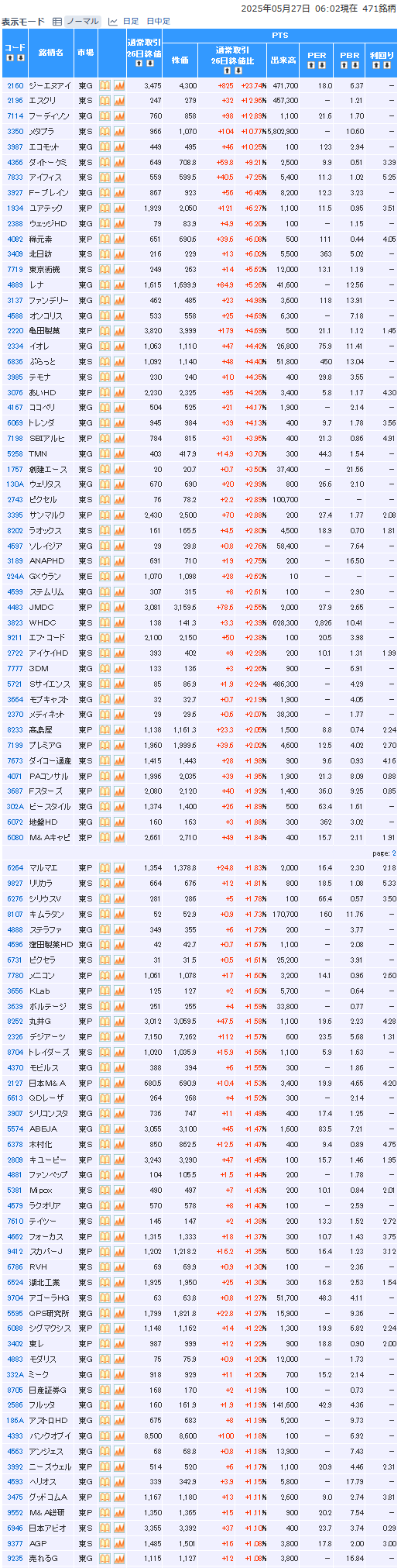Screen dimensions: 401x1568
Task: Sort ascending by PBR column arrow
Action: click(x=344, y=65)
